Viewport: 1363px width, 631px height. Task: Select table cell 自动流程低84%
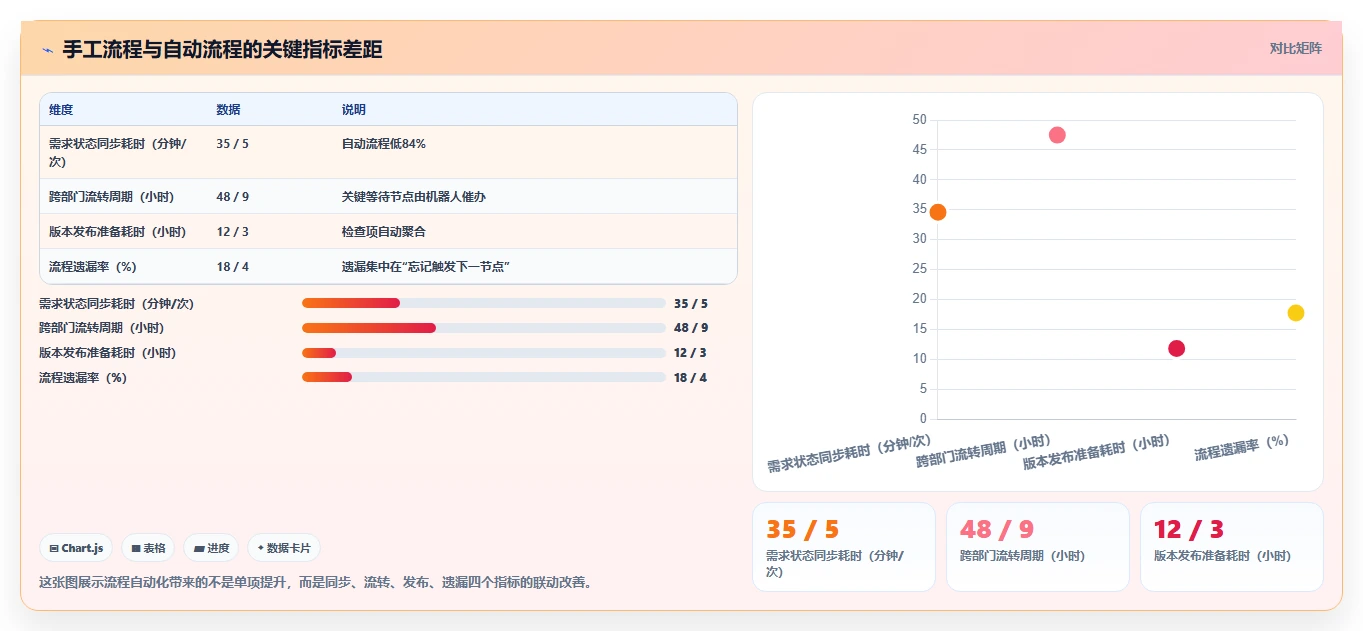383,144
